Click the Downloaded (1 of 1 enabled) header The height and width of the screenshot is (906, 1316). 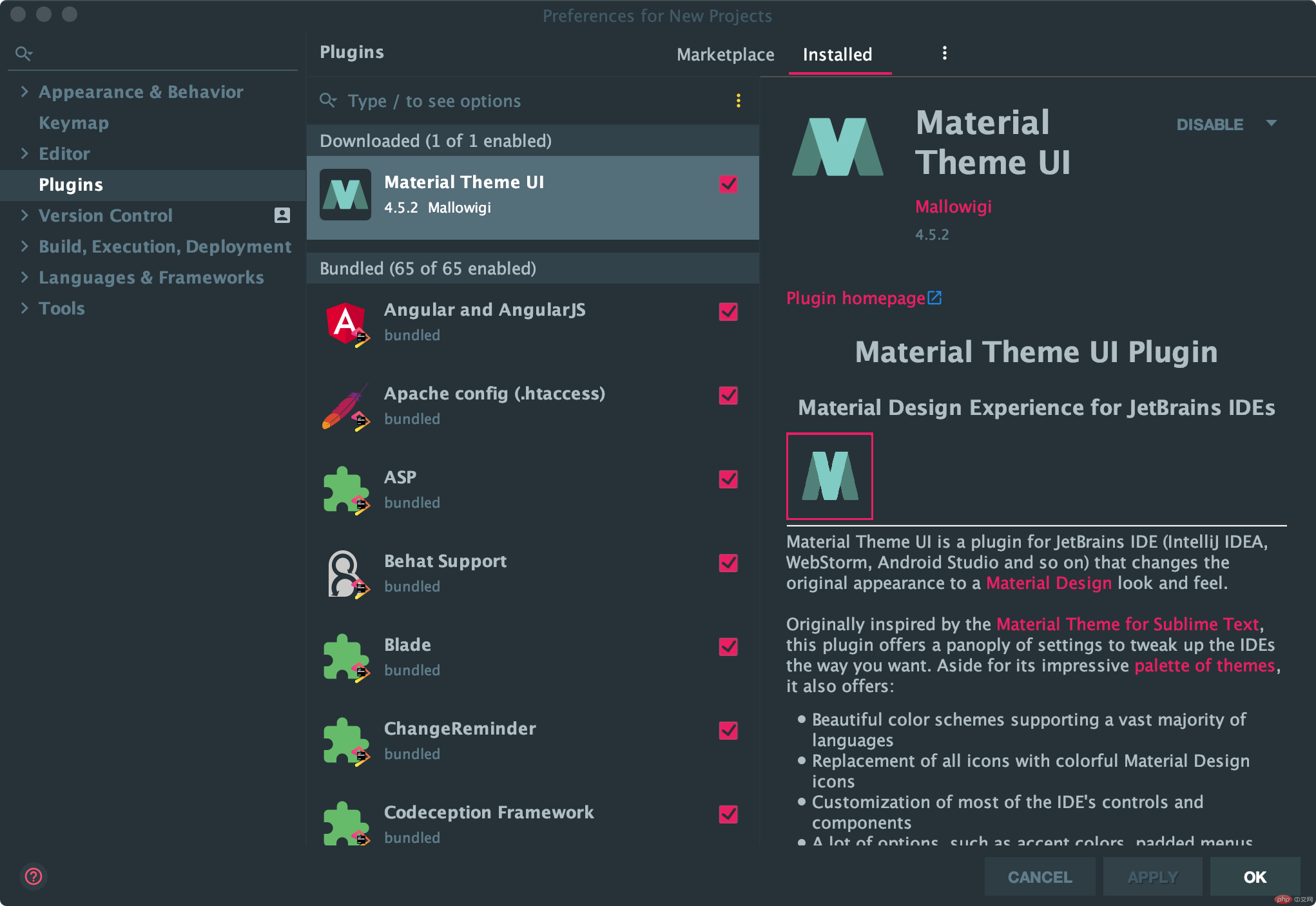(x=533, y=140)
